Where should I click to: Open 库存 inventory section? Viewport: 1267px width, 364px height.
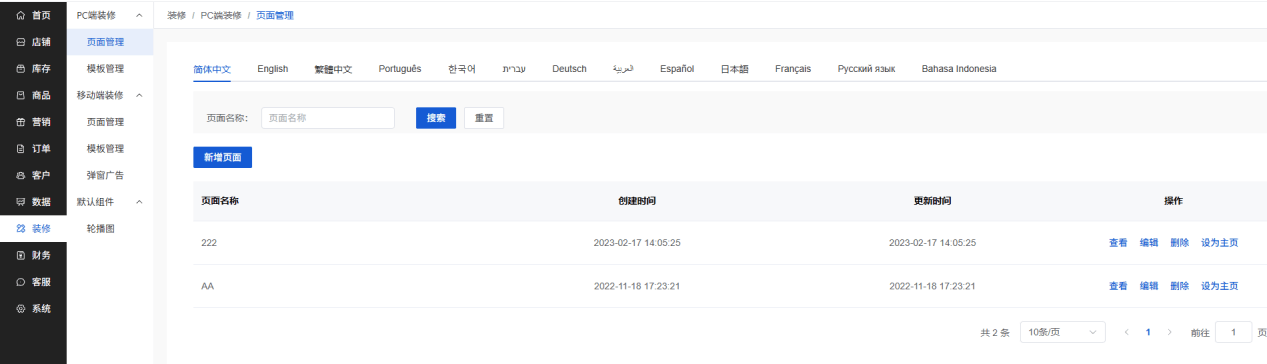tap(33, 69)
